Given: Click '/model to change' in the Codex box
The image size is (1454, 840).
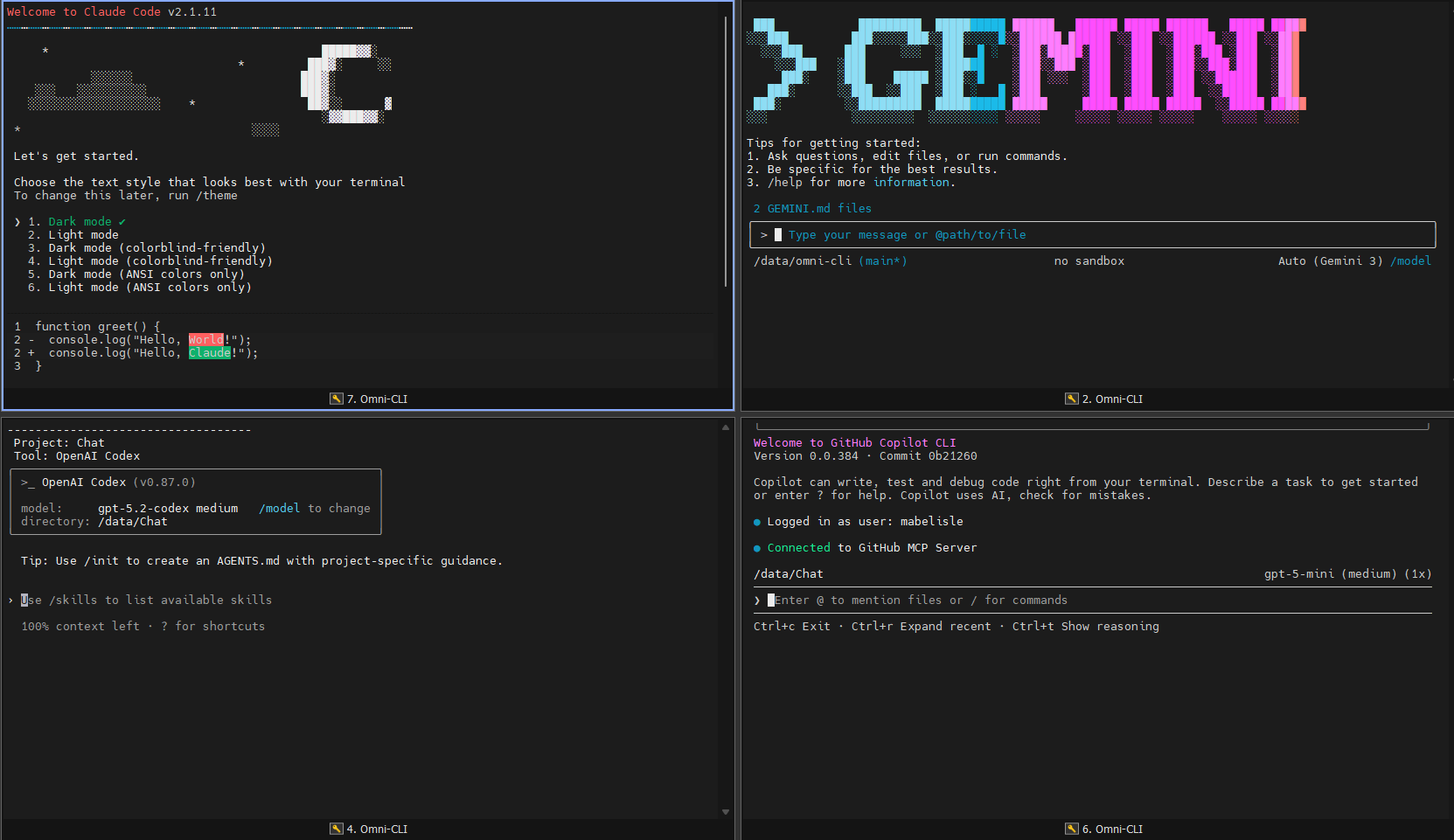Looking at the screenshot, I should (315, 509).
